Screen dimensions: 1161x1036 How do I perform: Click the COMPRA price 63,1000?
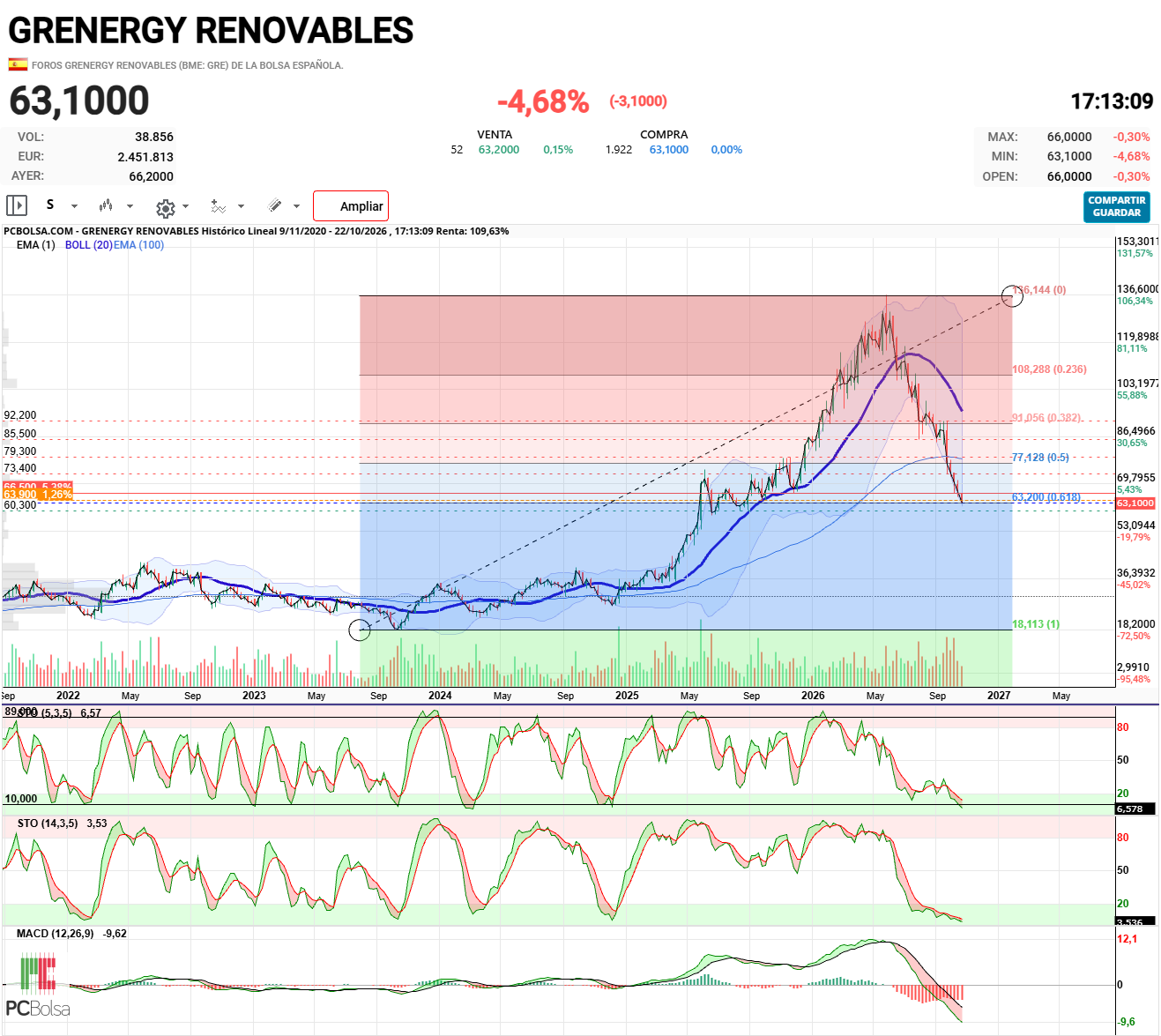click(669, 150)
